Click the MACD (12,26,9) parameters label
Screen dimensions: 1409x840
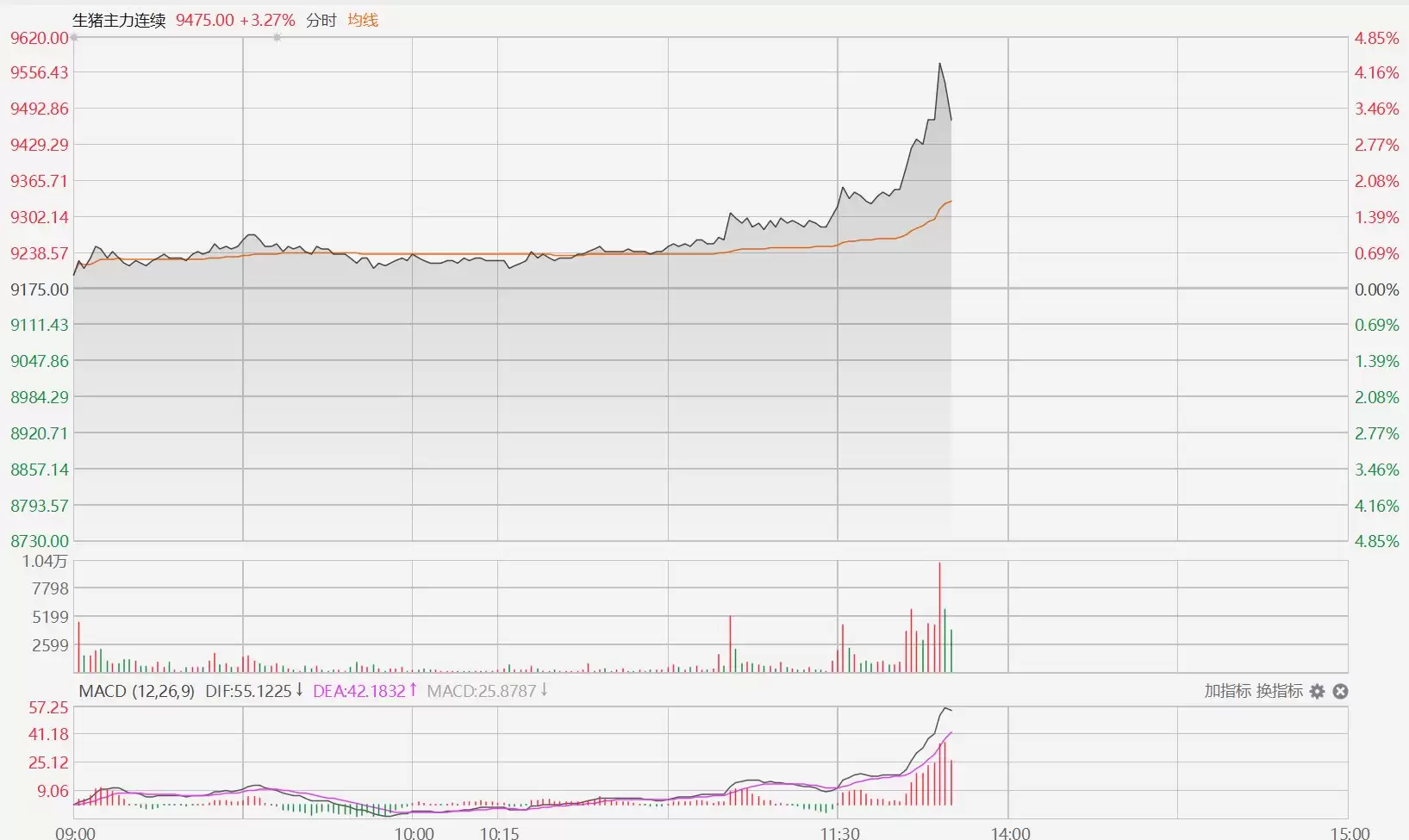136,691
